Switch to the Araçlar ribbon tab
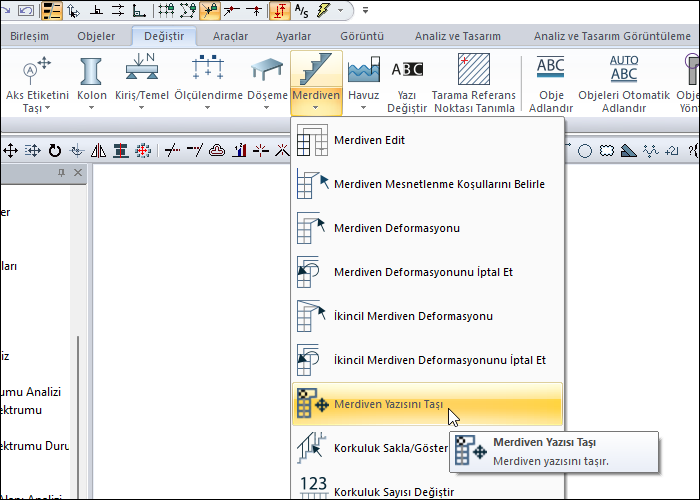The image size is (700, 500). click(230, 36)
